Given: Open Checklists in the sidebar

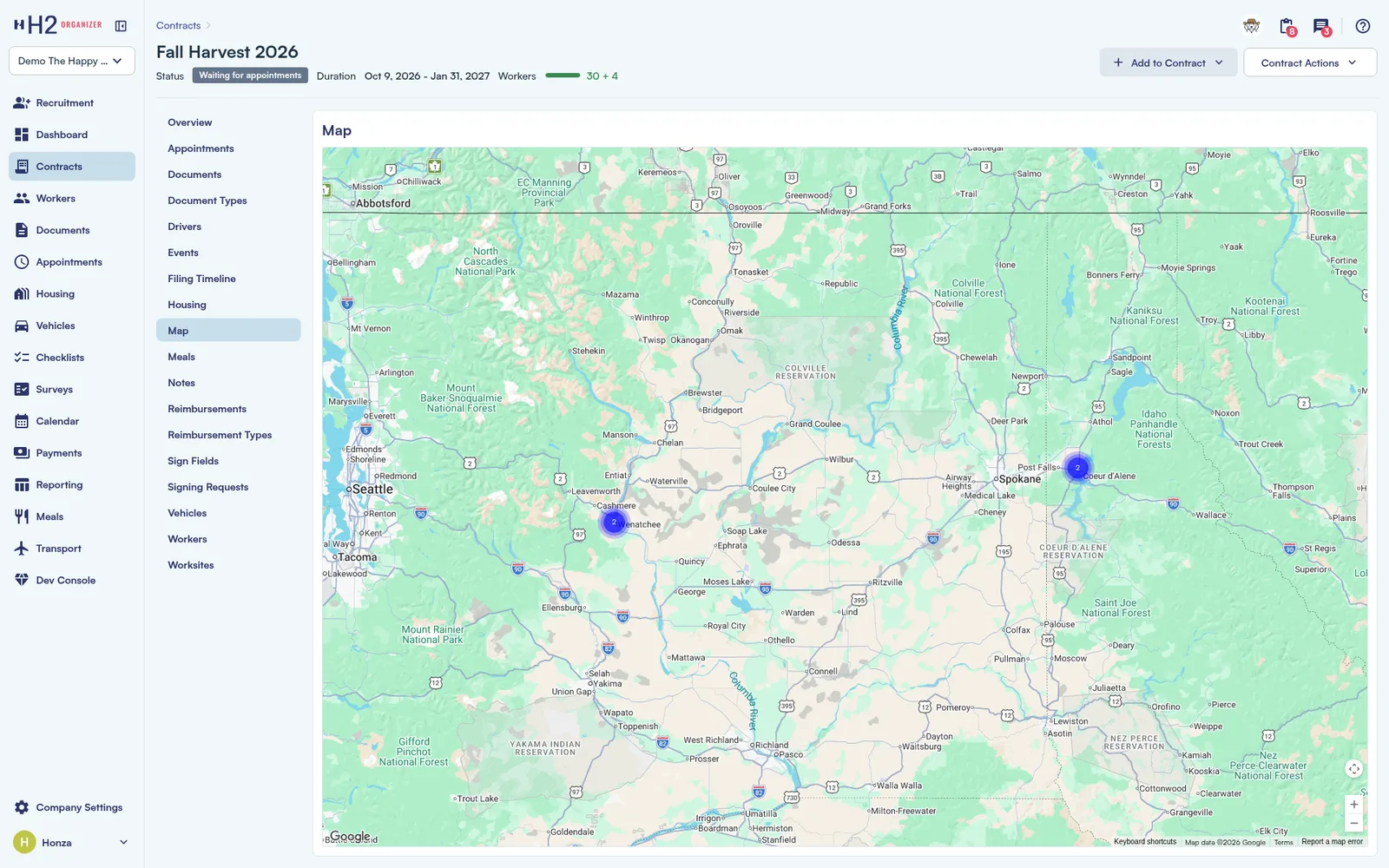Looking at the screenshot, I should pyautogui.click(x=72, y=358).
